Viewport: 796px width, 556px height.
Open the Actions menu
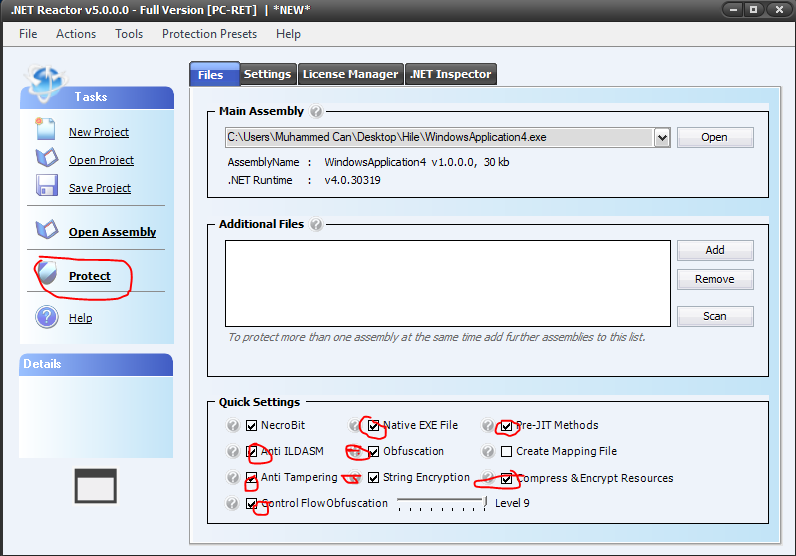[x=76, y=34]
